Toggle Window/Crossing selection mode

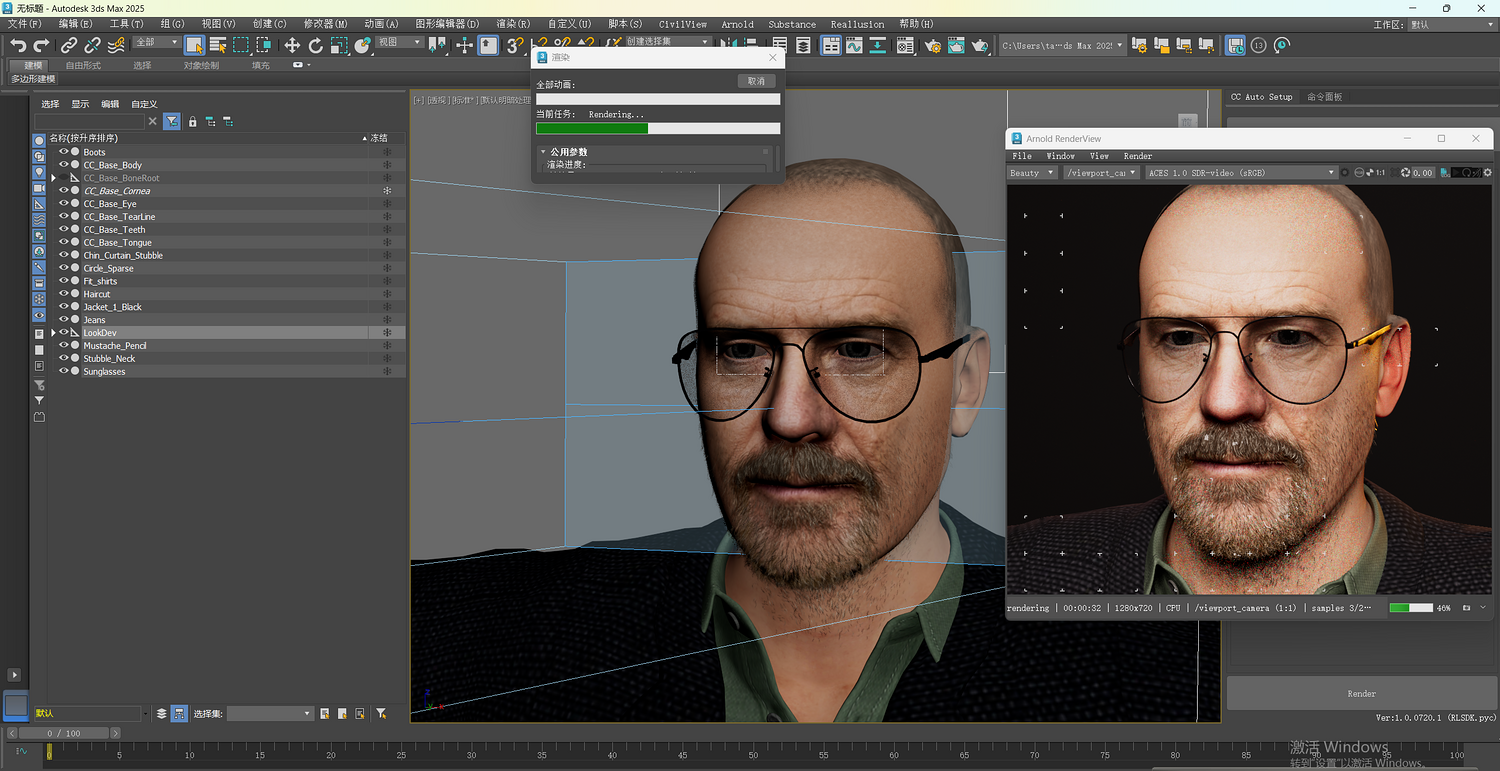pyautogui.click(x=264, y=45)
